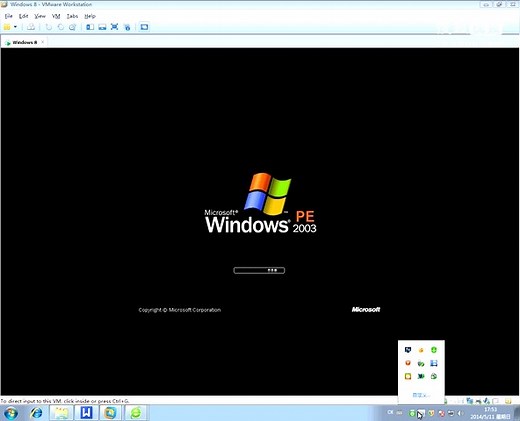Click the console view toolbar icon
Image resolution: width=520 pixels, height=421 pixels.
(x=144, y=27)
